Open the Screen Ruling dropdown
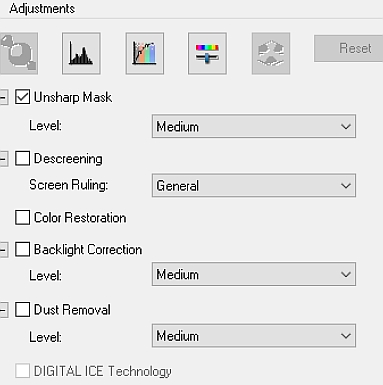 [254, 185]
